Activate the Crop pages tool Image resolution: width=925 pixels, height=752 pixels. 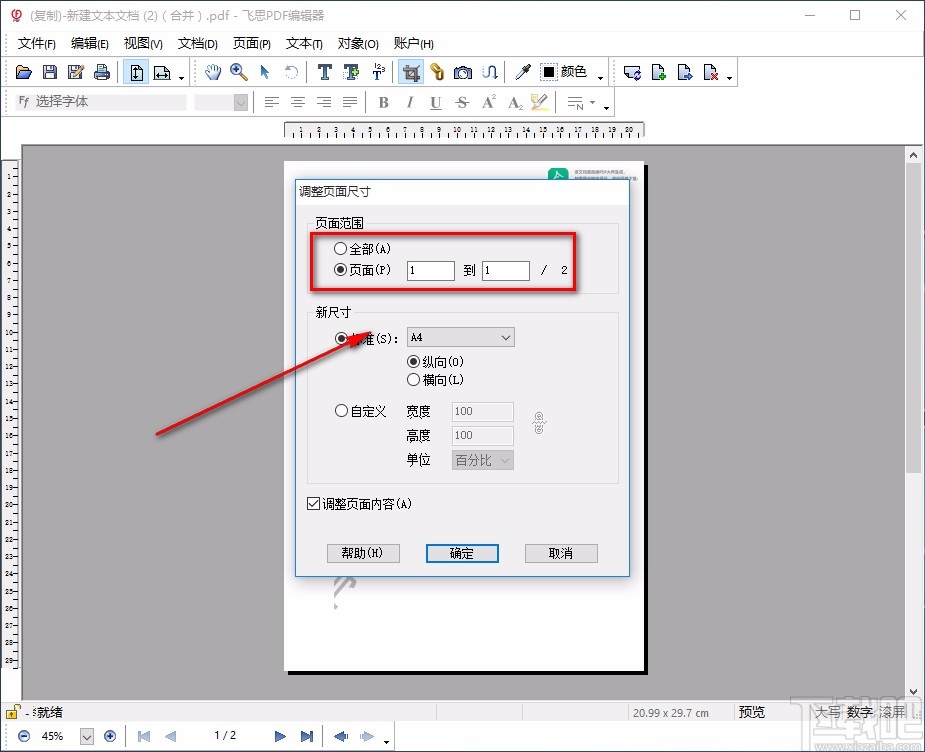pyautogui.click(x=412, y=71)
